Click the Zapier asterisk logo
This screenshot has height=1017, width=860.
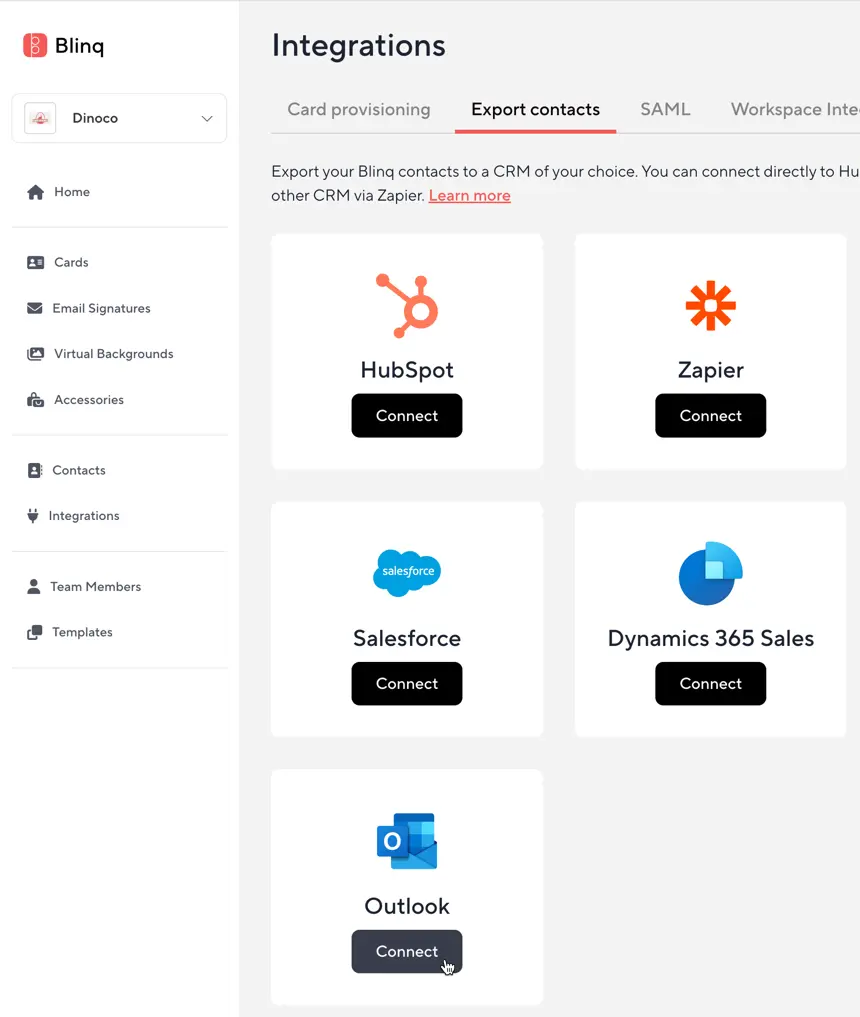711,305
